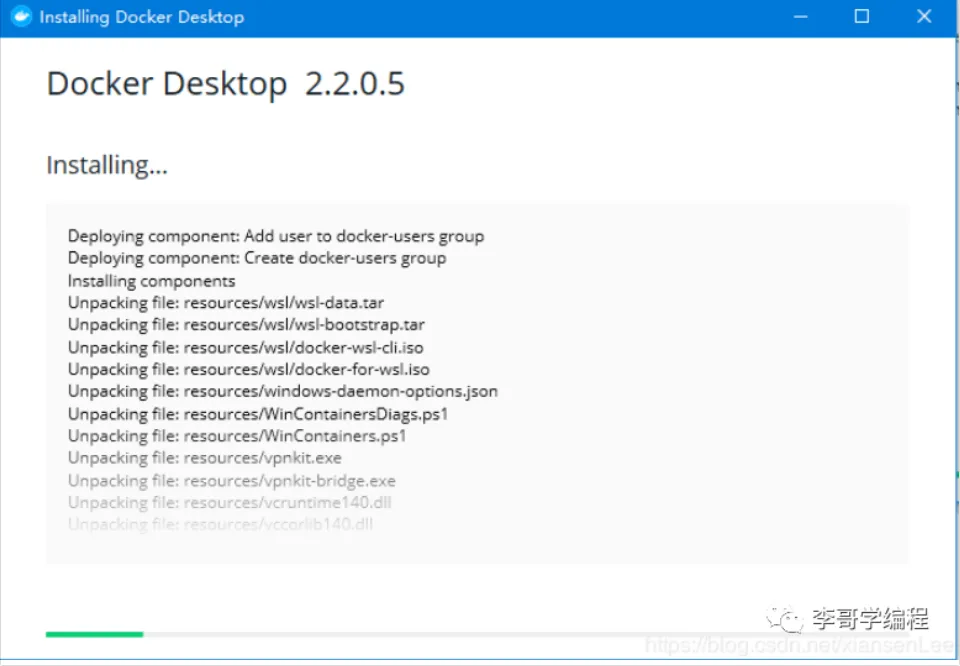Minimize the Installing Docker Desktop window
Image resolution: width=960 pixels, height=666 pixels.
[800, 17]
